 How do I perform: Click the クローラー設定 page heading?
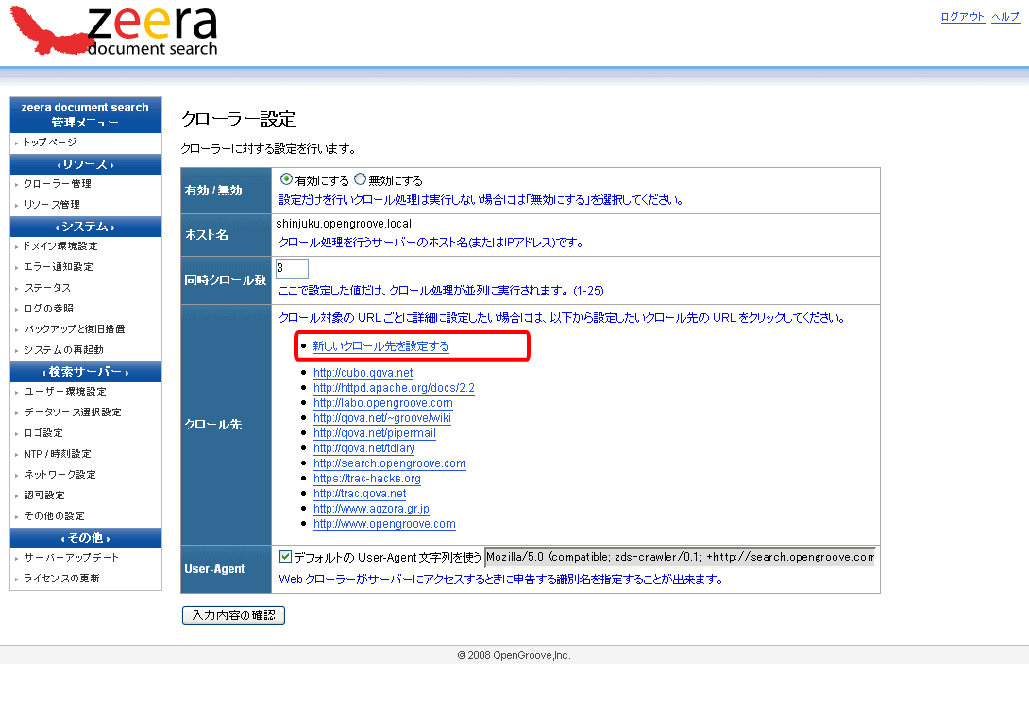tap(239, 119)
